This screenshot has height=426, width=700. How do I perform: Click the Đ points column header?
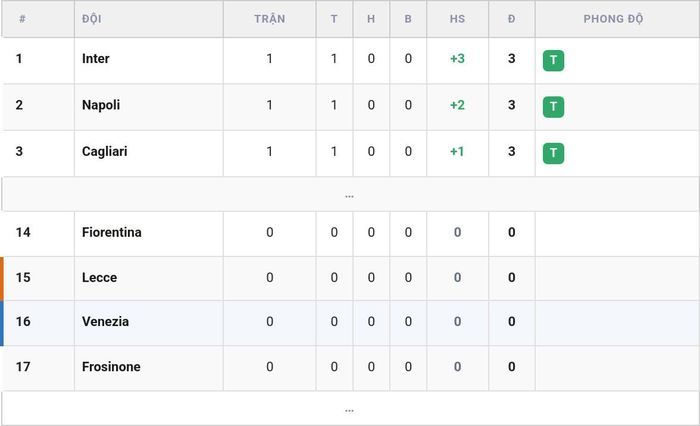pos(512,19)
